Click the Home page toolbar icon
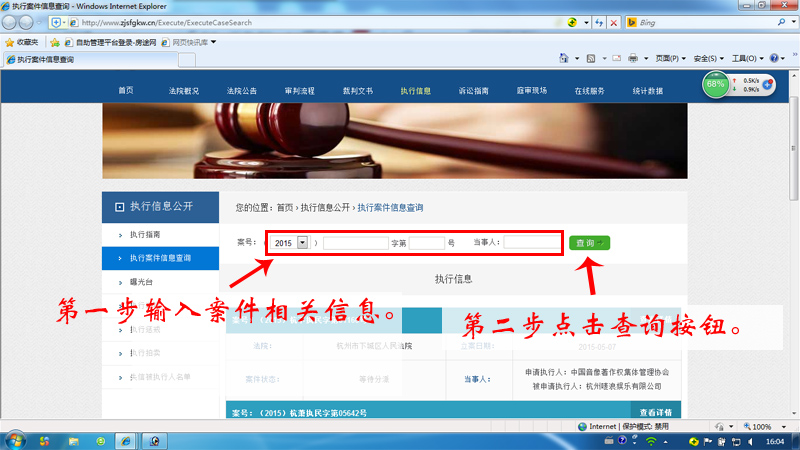The width and height of the screenshot is (800, 450). tap(563, 58)
